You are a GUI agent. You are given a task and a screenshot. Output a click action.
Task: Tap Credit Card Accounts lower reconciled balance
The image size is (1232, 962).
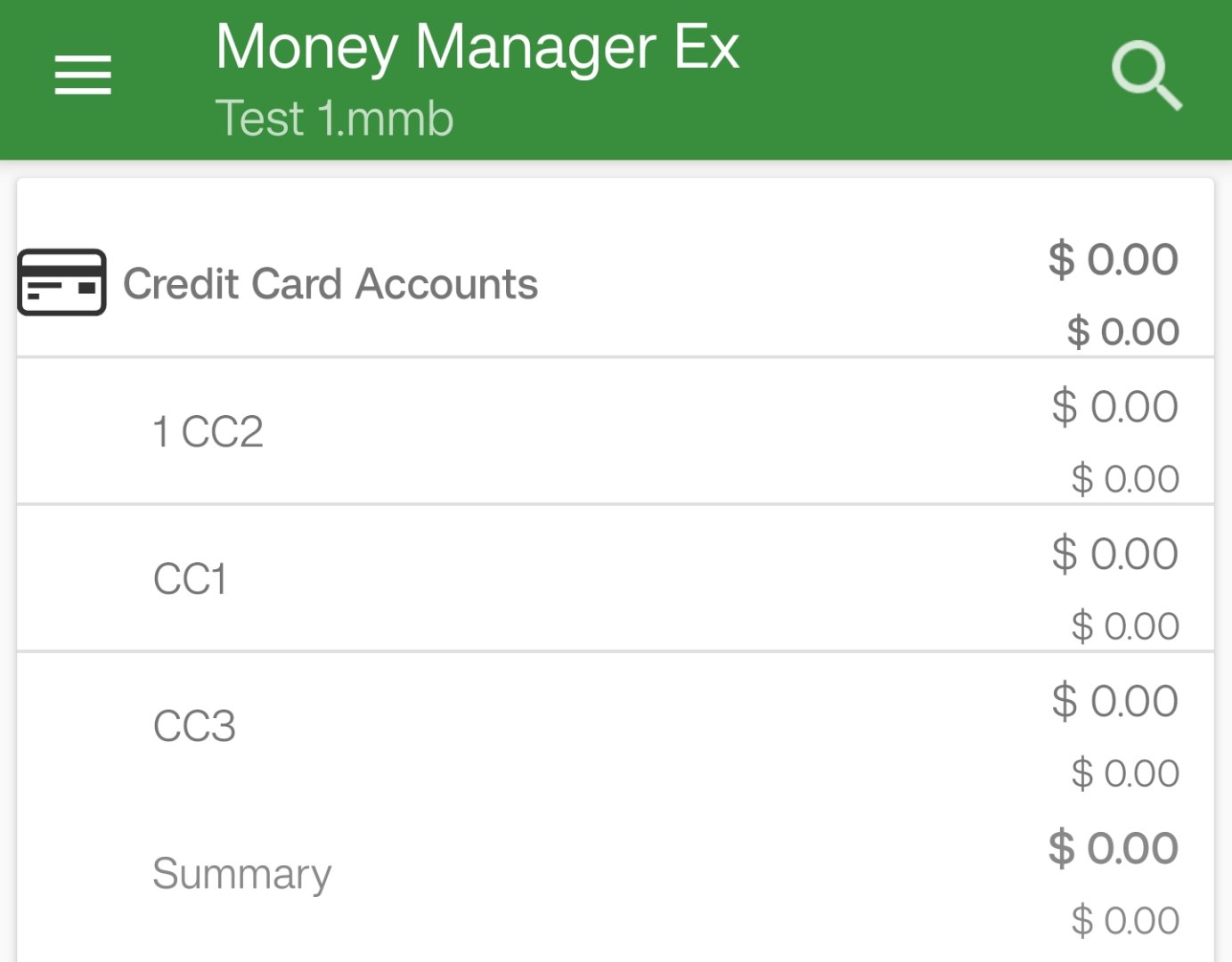[x=1123, y=331]
